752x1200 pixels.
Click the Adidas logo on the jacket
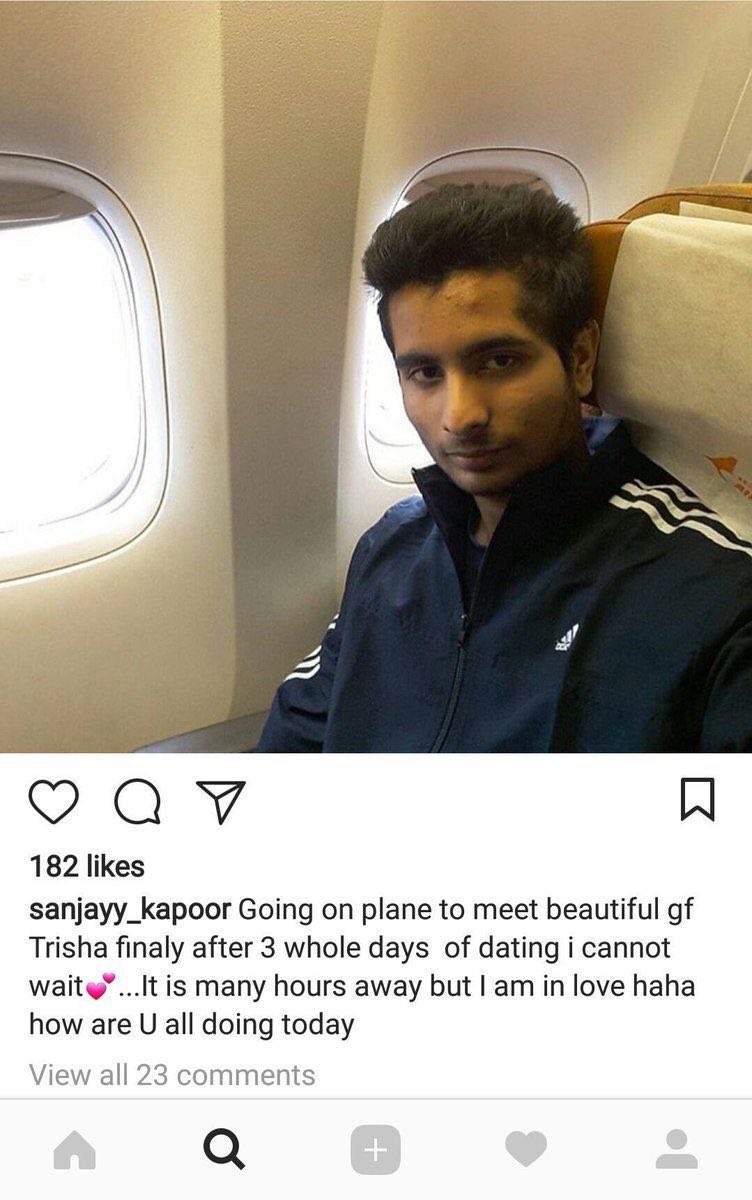point(567,636)
